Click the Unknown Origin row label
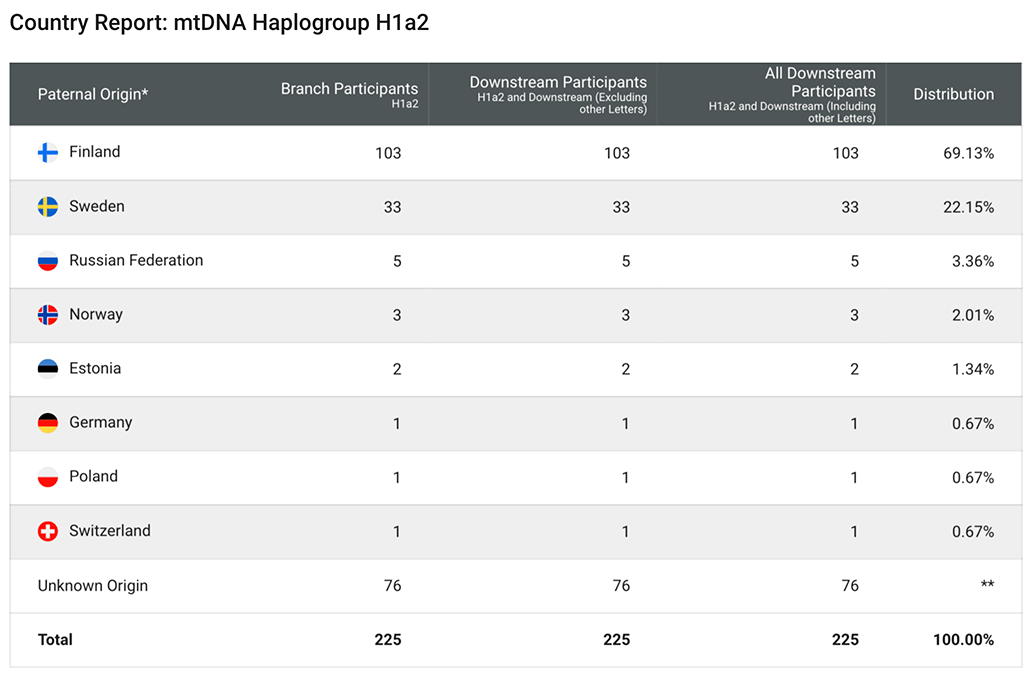This screenshot has height=682, width=1031. (x=93, y=586)
